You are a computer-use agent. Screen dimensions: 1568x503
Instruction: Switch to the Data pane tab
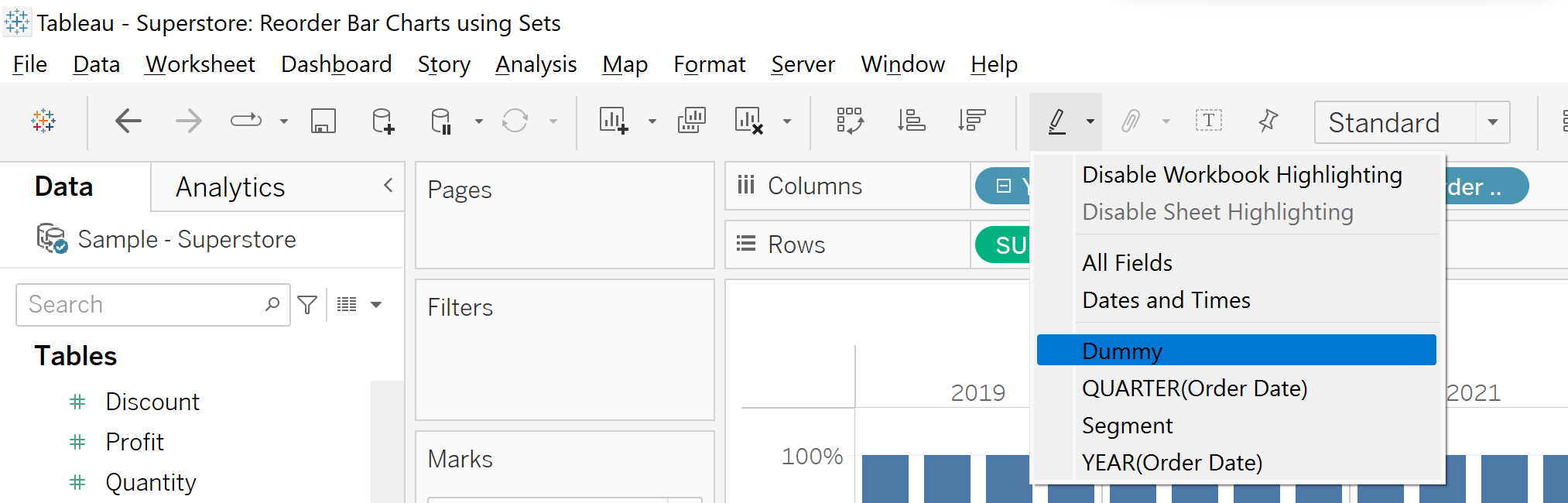(x=64, y=186)
